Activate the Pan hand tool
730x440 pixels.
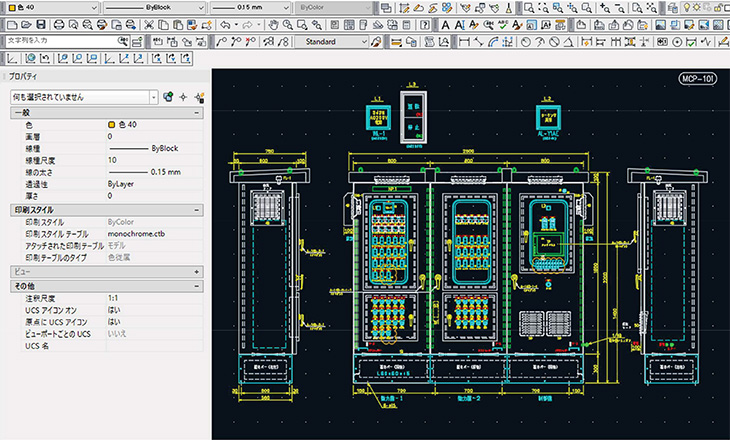point(274,25)
